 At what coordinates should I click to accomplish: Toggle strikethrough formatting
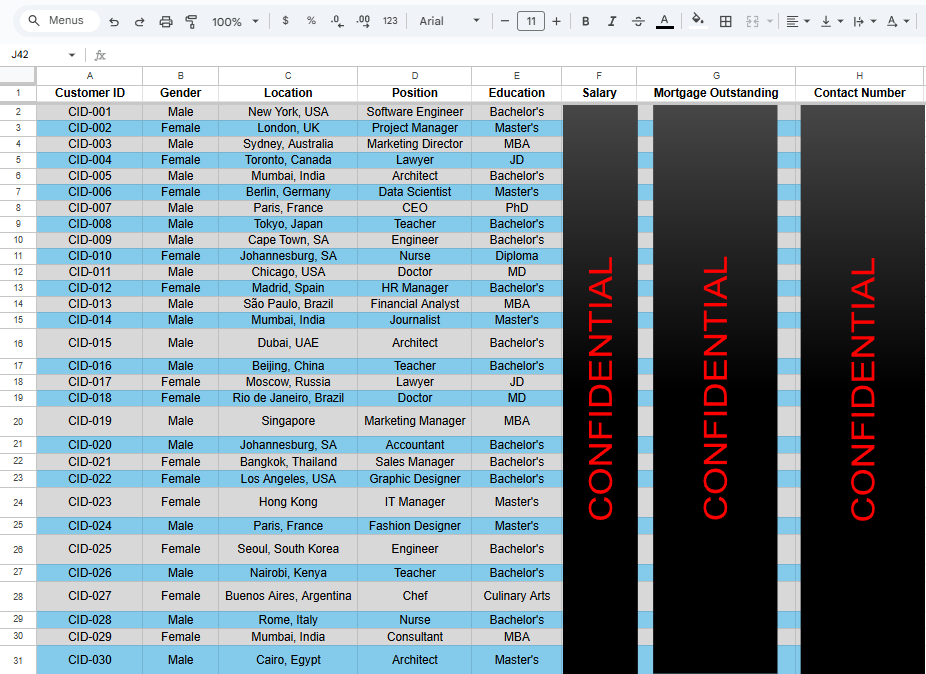click(x=638, y=21)
